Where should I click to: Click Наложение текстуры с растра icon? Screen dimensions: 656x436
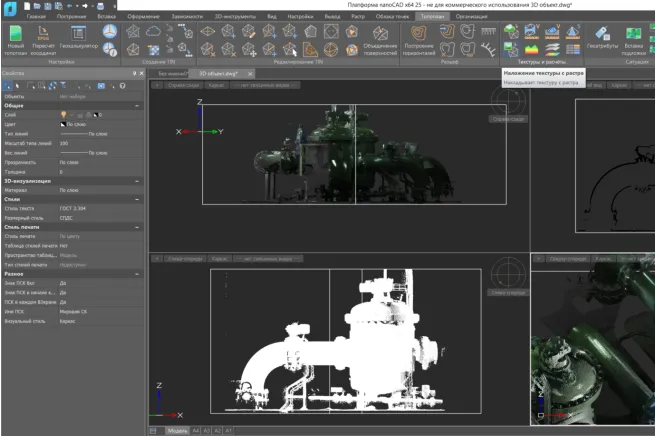tap(511, 49)
